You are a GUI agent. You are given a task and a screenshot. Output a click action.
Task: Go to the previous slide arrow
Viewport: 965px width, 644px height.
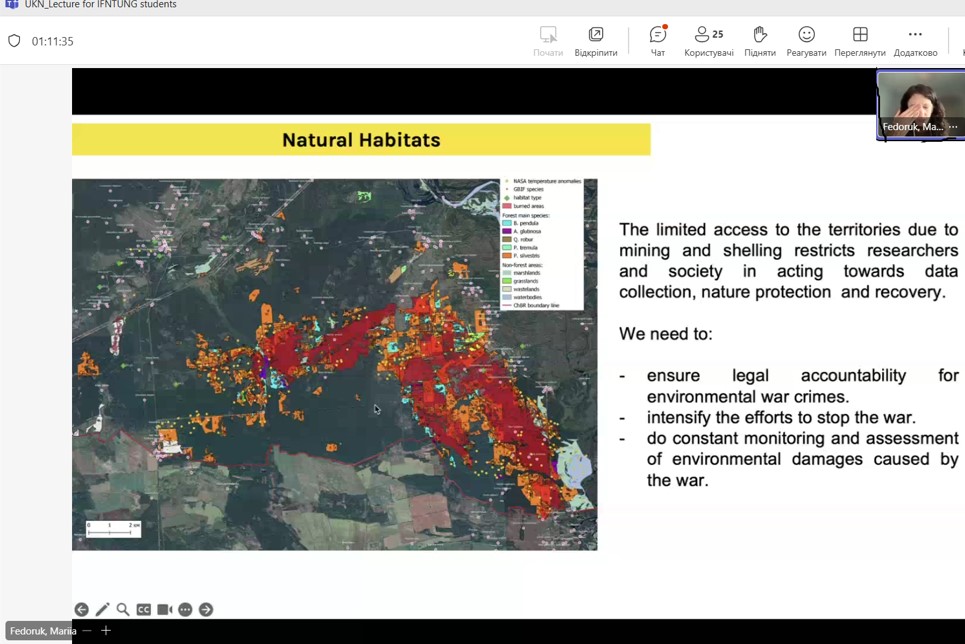click(x=82, y=610)
